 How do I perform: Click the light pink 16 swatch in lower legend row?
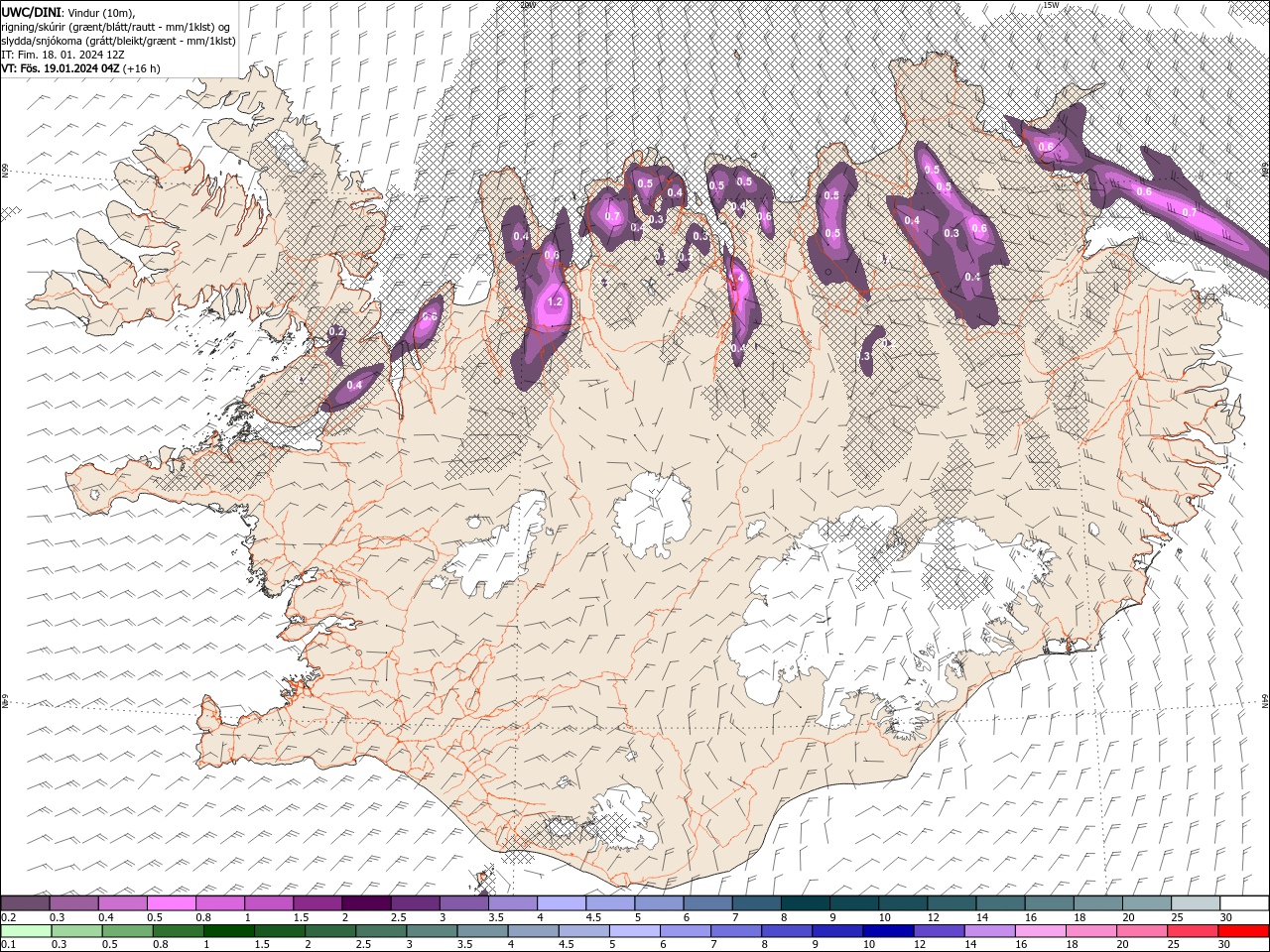click(x=1040, y=931)
